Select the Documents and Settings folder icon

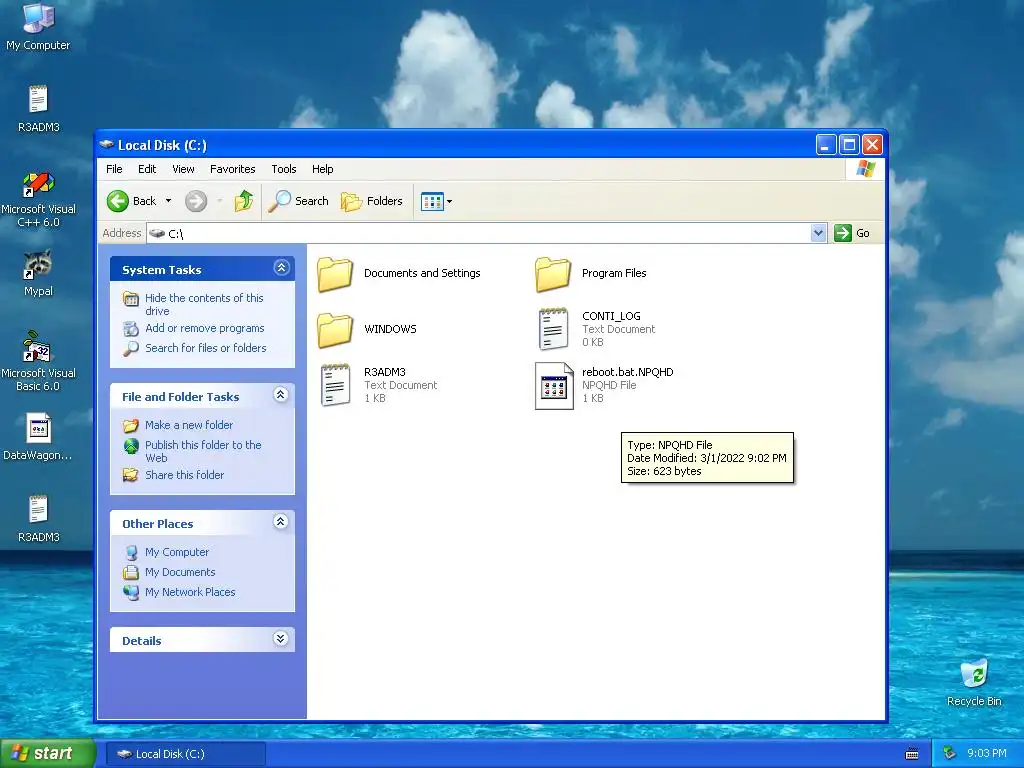click(335, 274)
